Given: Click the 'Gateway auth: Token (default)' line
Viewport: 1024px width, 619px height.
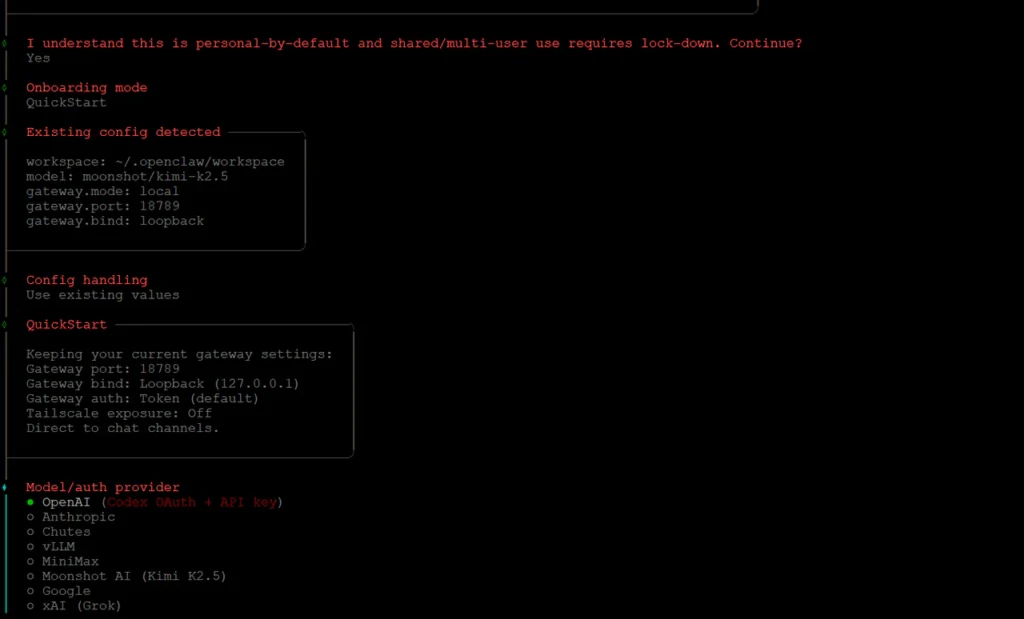Looking at the screenshot, I should click(142, 398).
